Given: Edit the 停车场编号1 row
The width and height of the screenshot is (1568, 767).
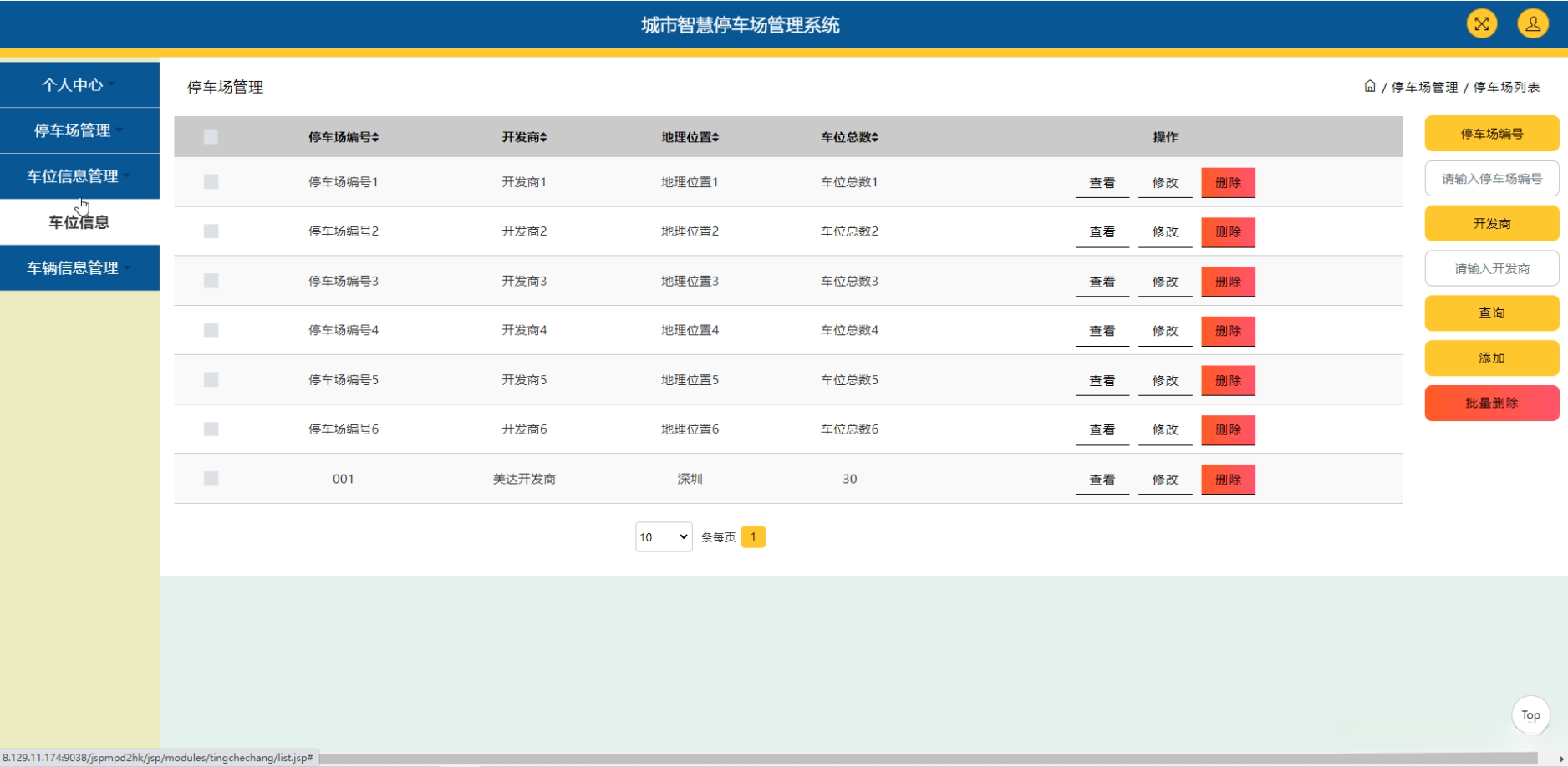Looking at the screenshot, I should pyautogui.click(x=1165, y=183).
